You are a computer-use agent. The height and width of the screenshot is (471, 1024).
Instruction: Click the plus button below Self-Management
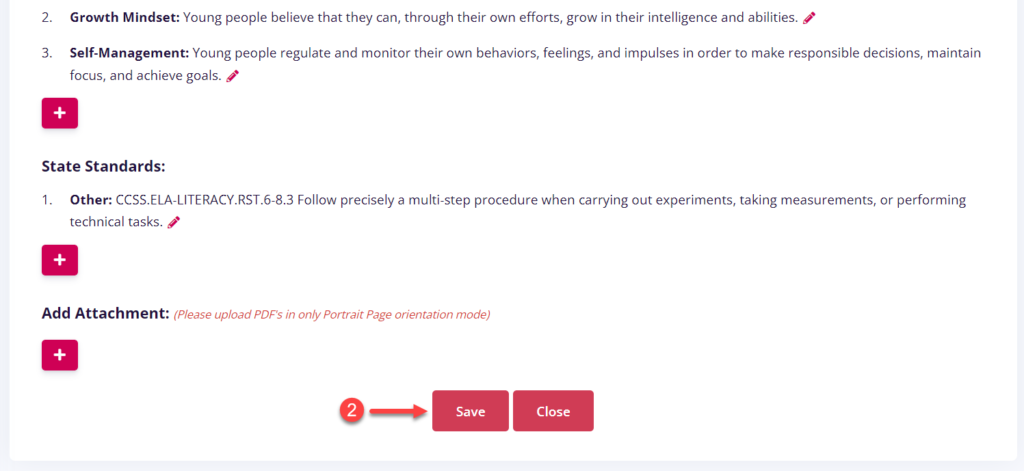pyautogui.click(x=60, y=113)
